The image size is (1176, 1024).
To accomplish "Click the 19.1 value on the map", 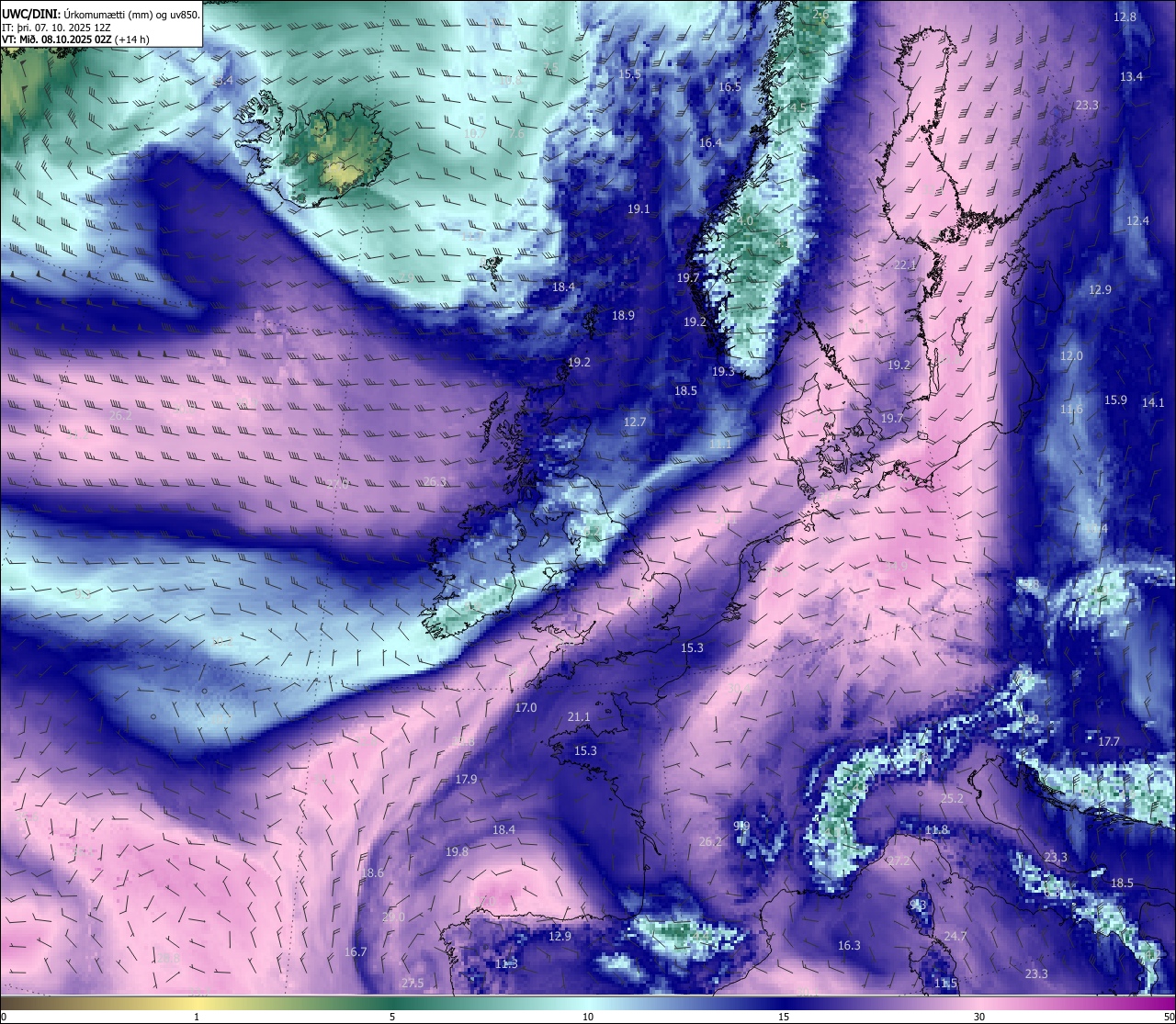I will tap(639, 208).
